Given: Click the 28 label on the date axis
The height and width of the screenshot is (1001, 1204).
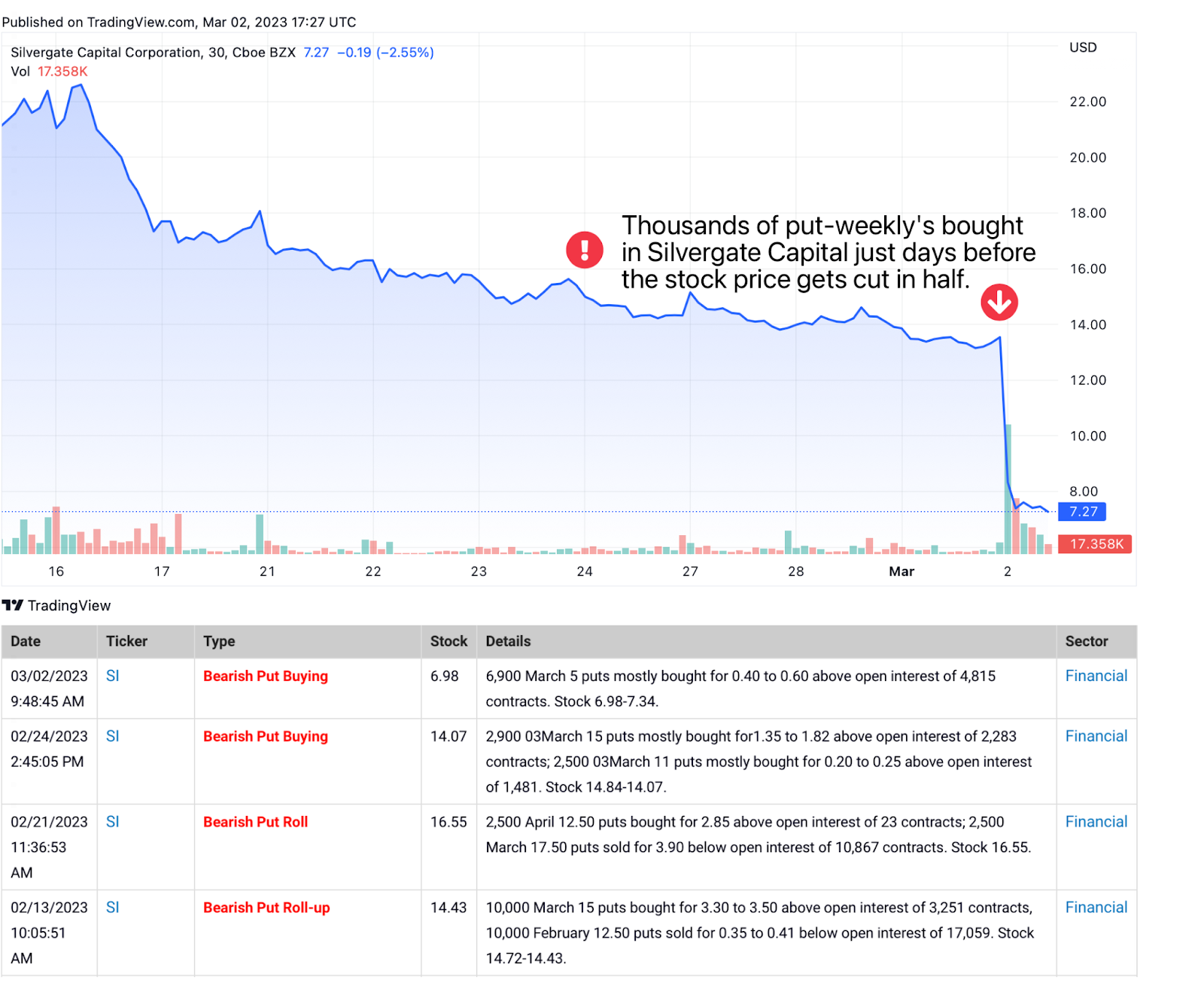Looking at the screenshot, I should [x=796, y=571].
